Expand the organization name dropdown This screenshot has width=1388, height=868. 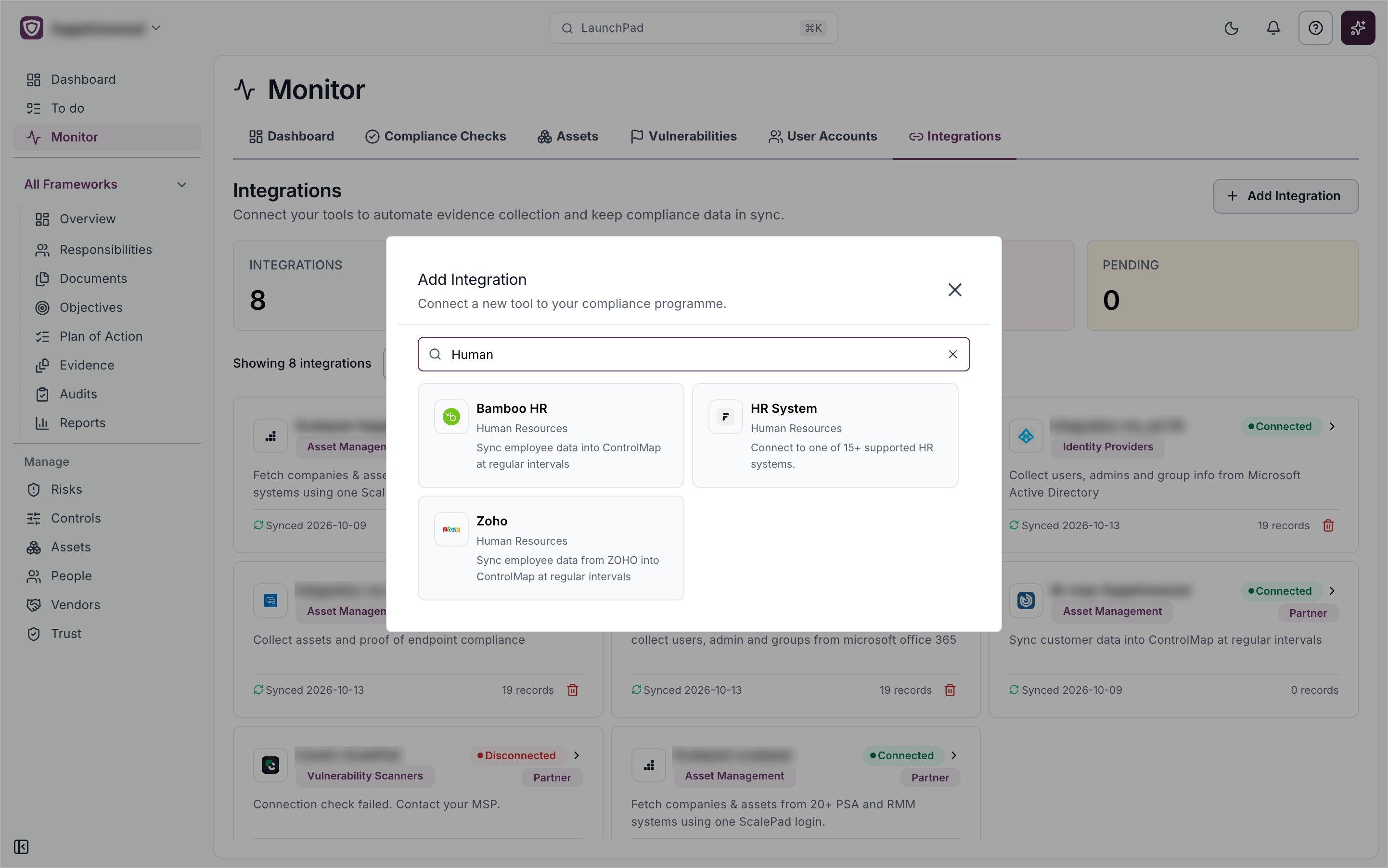(155, 28)
